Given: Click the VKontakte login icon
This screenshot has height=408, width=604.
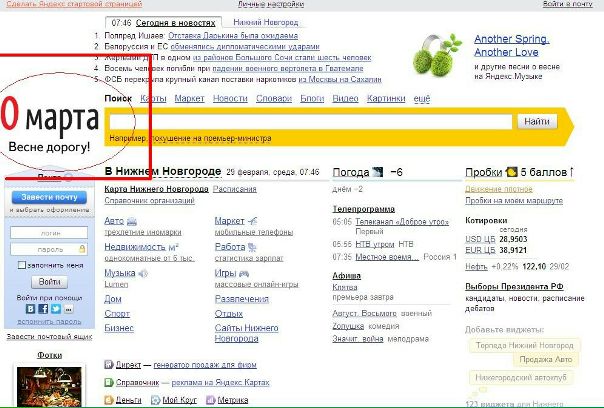Looking at the screenshot, I should pyautogui.click(x=30, y=309).
